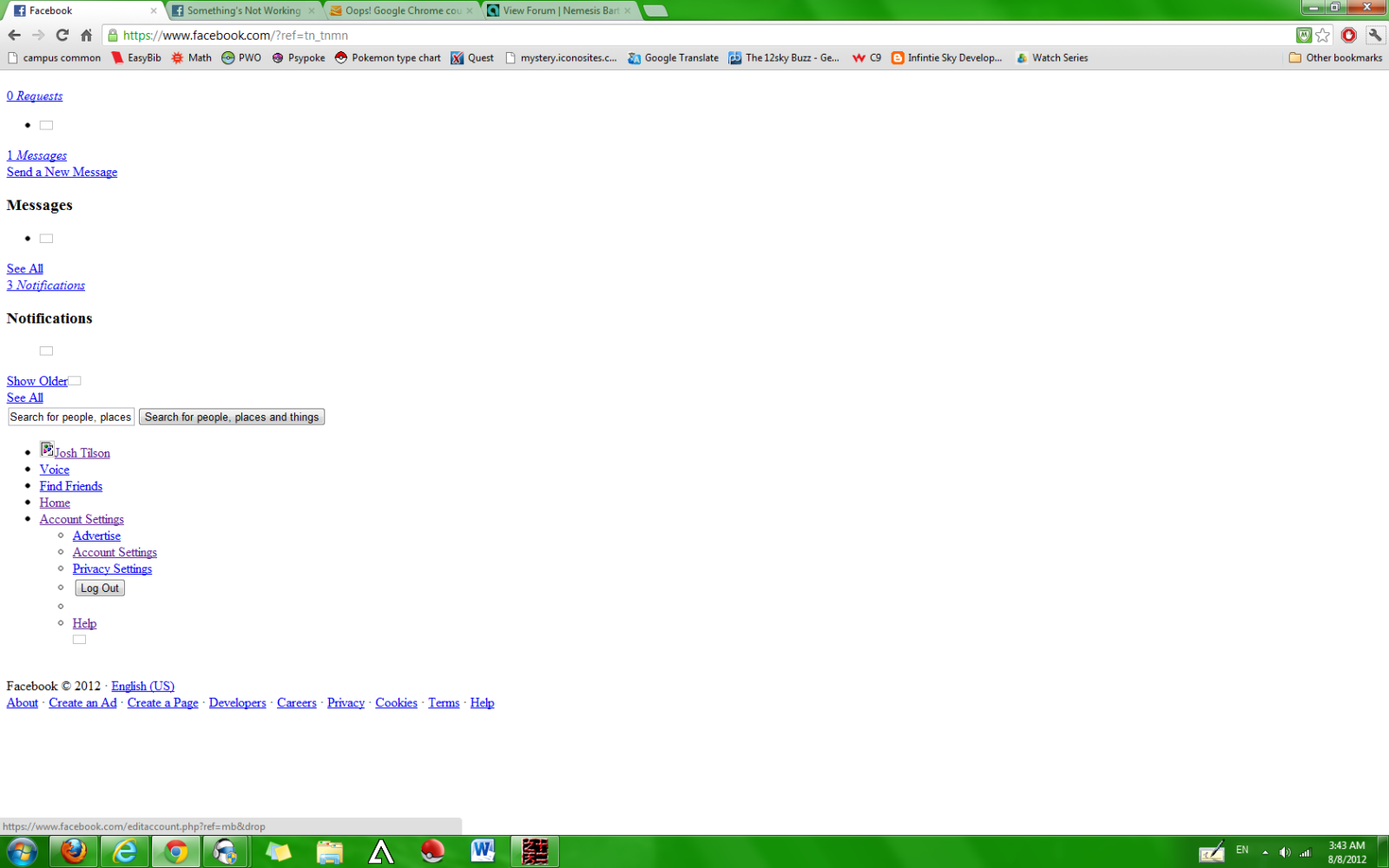Viewport: 1389px width, 868px height.
Task: Show hidden system tray icons
Action: (x=1265, y=852)
